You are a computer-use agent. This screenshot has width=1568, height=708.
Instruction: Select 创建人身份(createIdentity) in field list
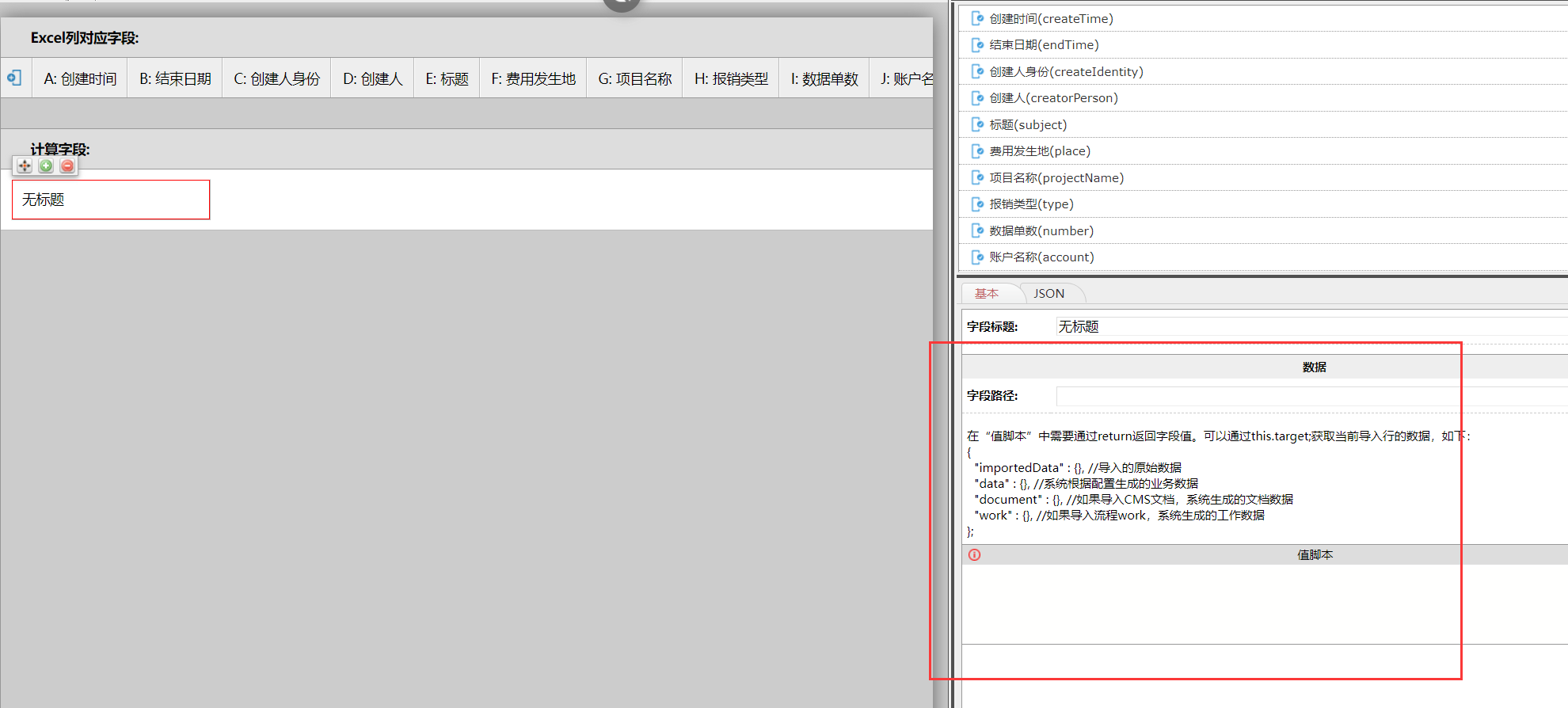tap(1066, 71)
